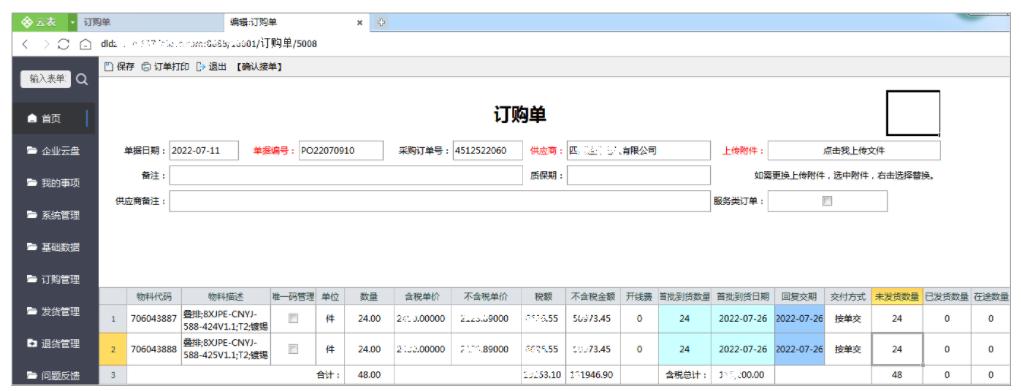The image size is (1021, 391).
Task: Click the 云表 logo button
Action: pyautogui.click(x=39, y=22)
